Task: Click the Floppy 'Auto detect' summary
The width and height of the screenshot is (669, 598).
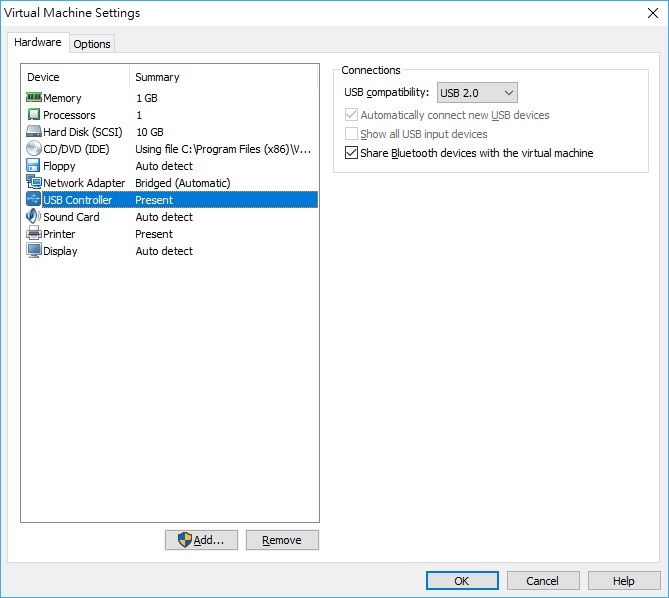Action: pyautogui.click(x=164, y=166)
